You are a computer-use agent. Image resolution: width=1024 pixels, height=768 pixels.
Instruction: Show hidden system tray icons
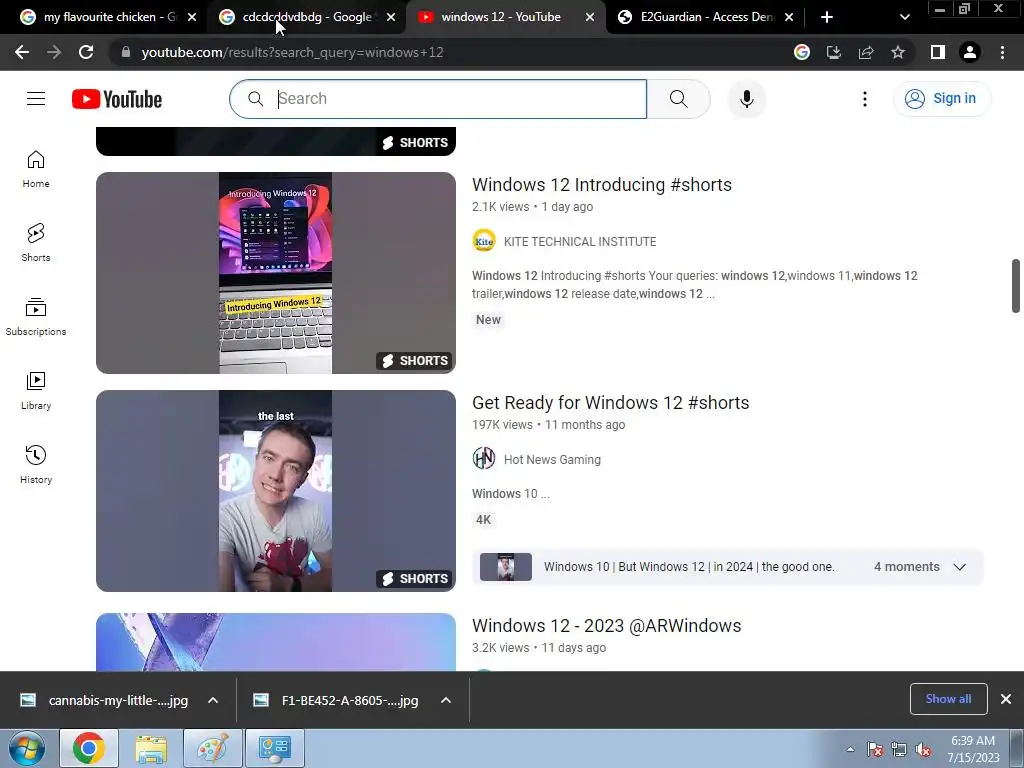point(850,749)
